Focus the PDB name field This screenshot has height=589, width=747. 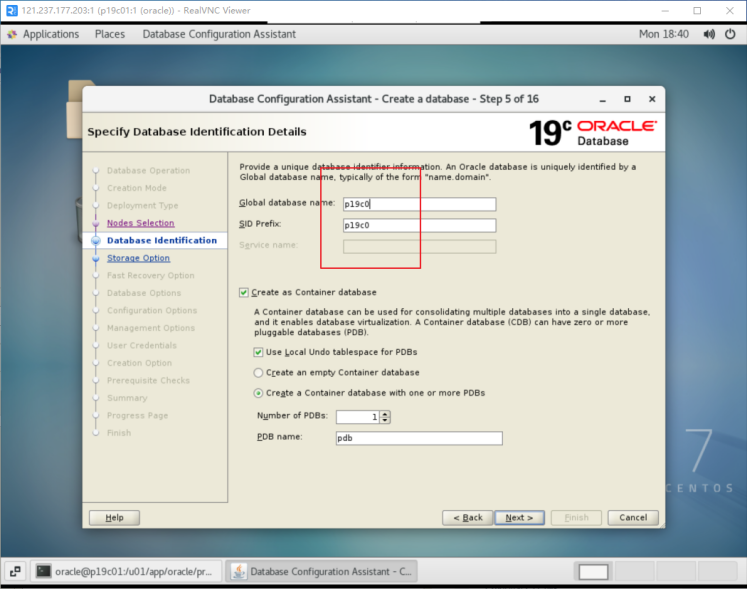point(419,438)
